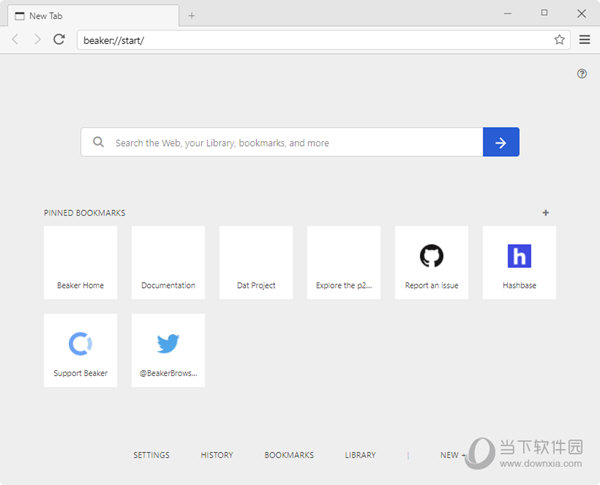The height and width of the screenshot is (485, 600).
Task: Reload the page with refresh icon
Action: (x=59, y=39)
